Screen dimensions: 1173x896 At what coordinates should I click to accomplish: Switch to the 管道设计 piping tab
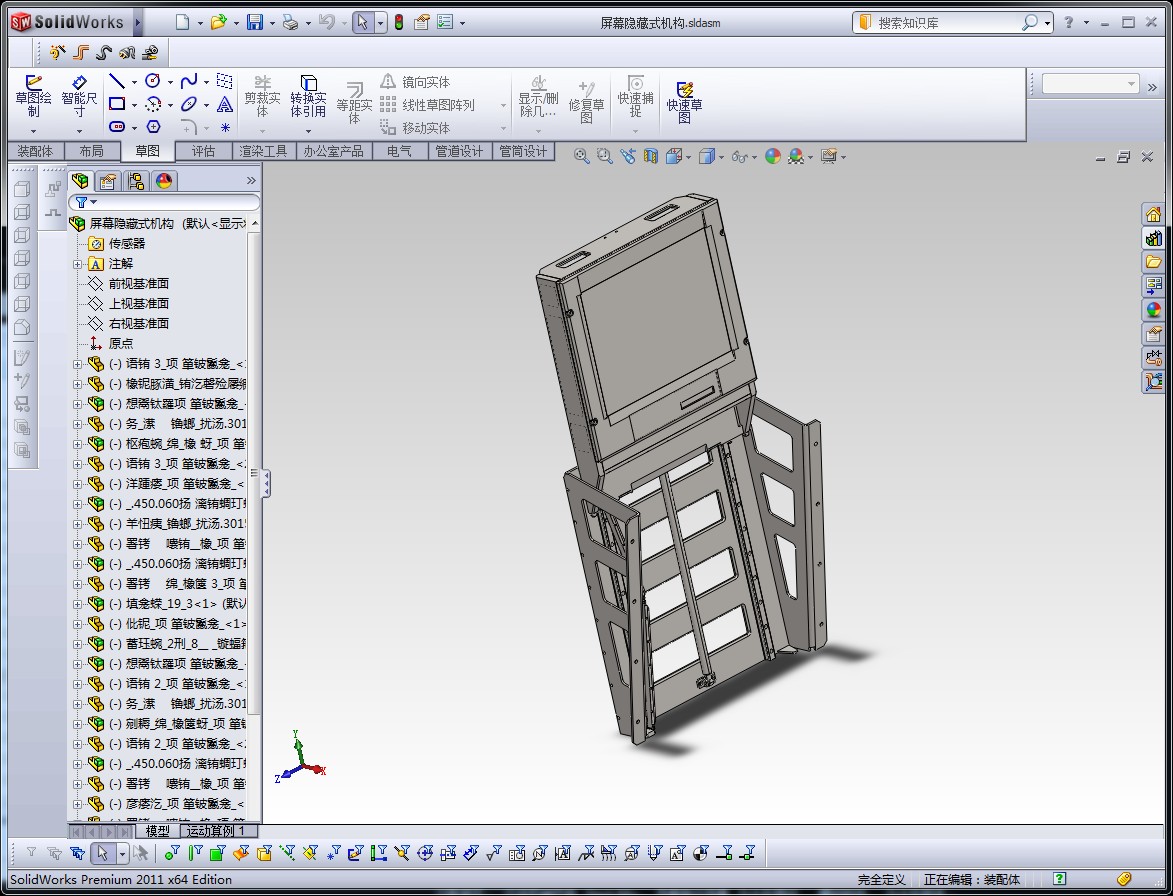pos(459,151)
